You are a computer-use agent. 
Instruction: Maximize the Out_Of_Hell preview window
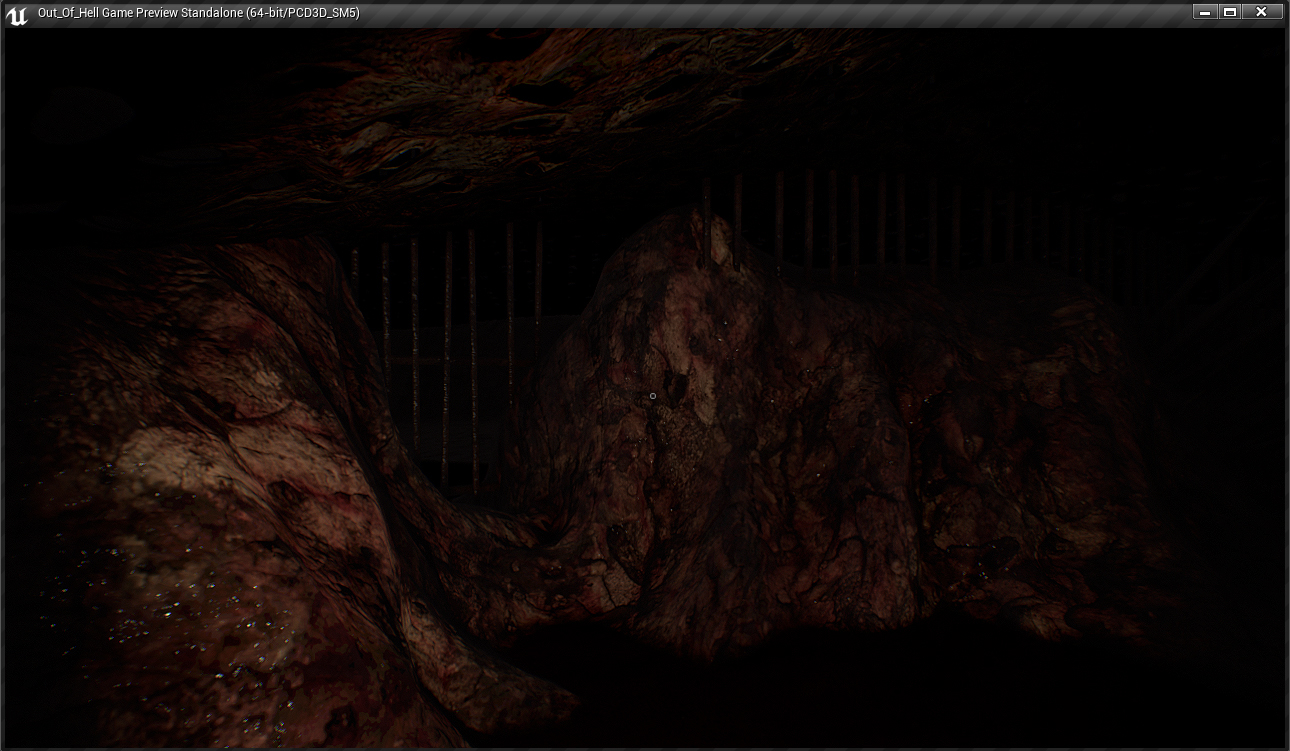(x=1231, y=12)
